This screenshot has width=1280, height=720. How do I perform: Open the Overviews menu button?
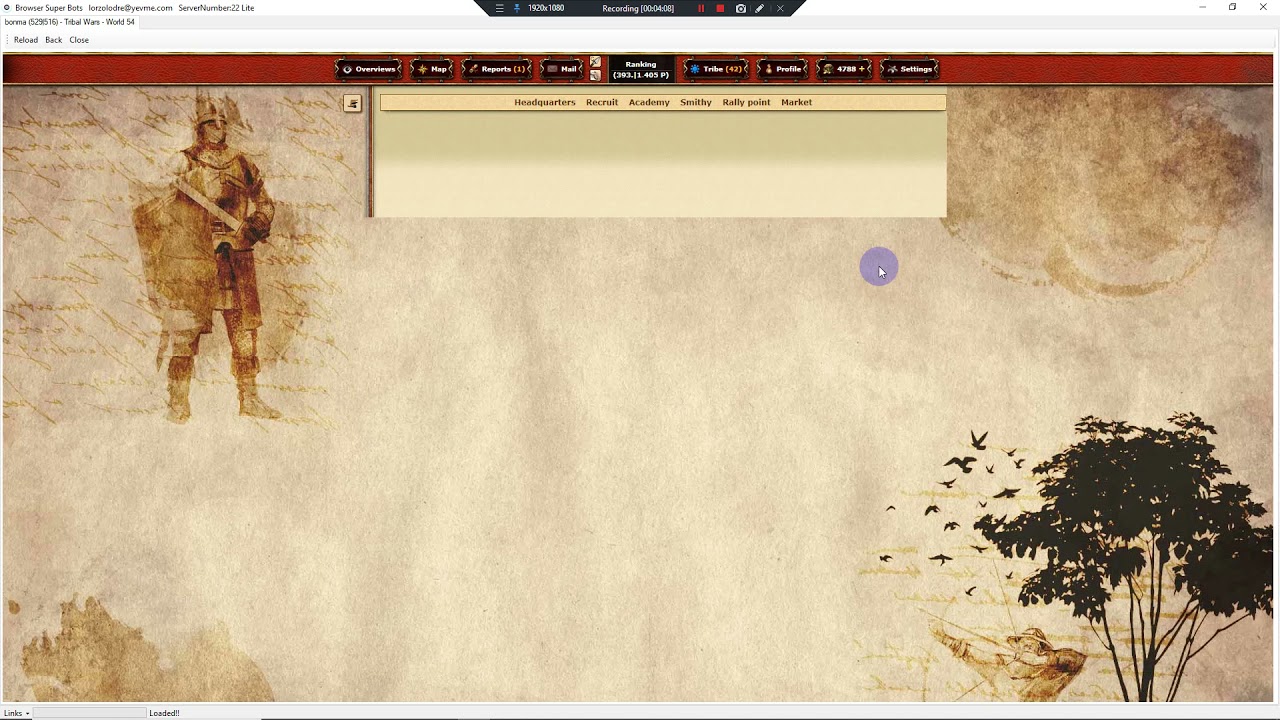click(x=369, y=69)
